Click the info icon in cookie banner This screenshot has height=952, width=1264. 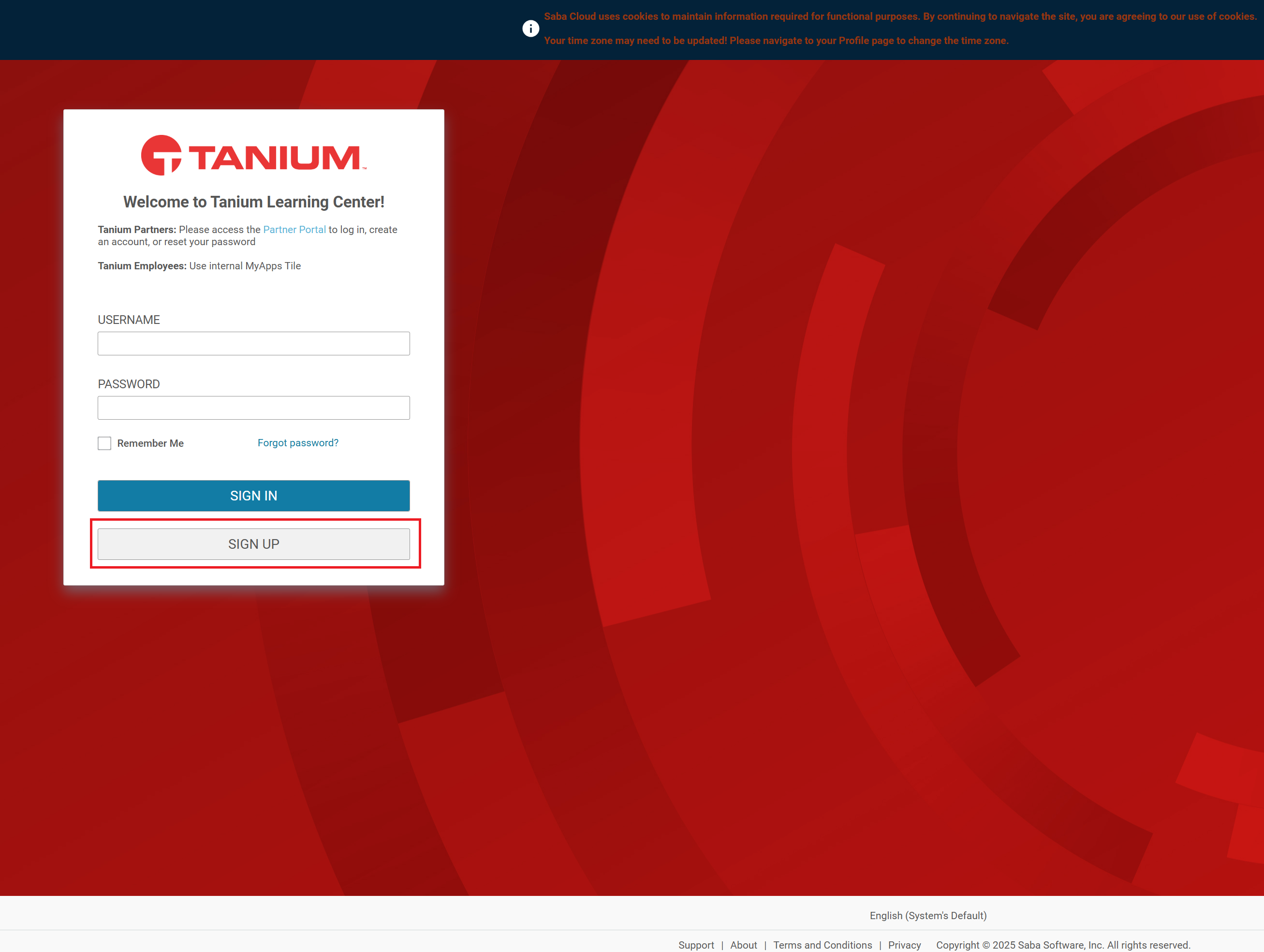point(530,29)
